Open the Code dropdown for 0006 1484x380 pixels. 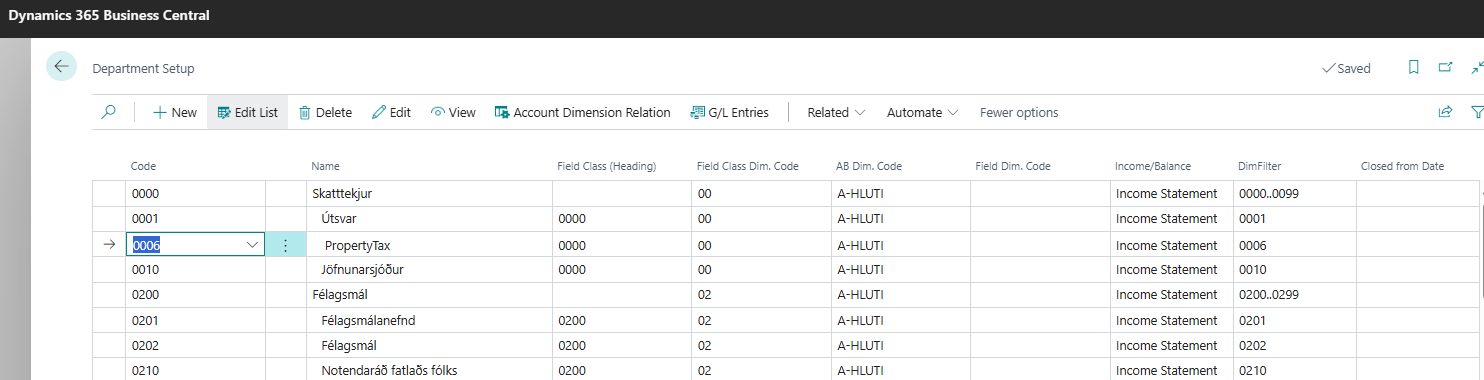click(252, 245)
